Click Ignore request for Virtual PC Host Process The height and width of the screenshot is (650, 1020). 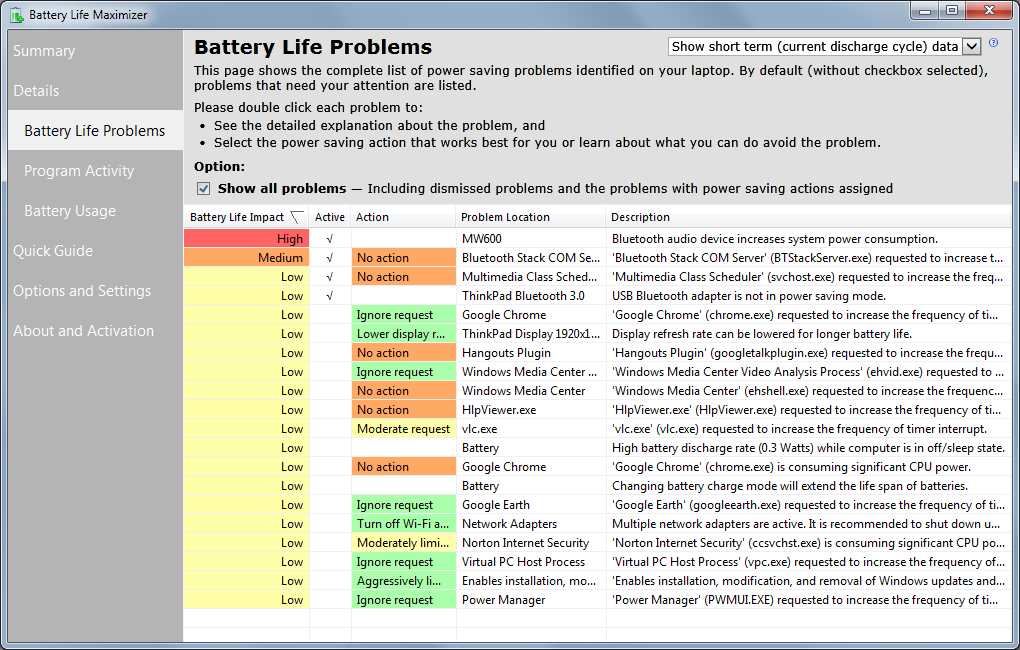pos(404,562)
